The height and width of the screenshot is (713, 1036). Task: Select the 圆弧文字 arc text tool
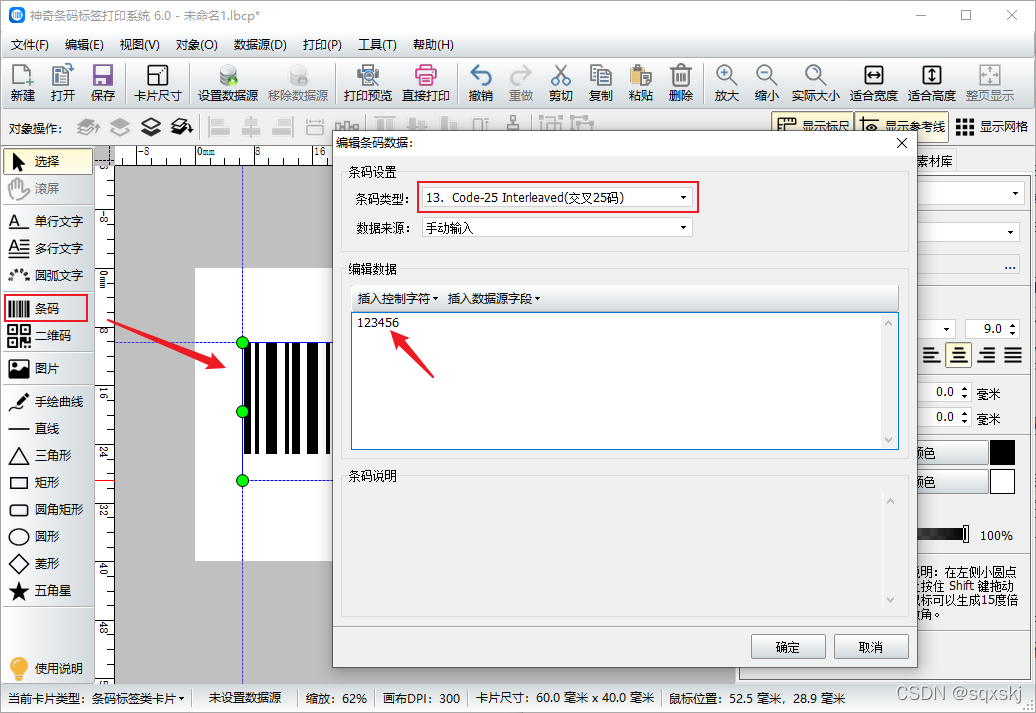[46, 276]
